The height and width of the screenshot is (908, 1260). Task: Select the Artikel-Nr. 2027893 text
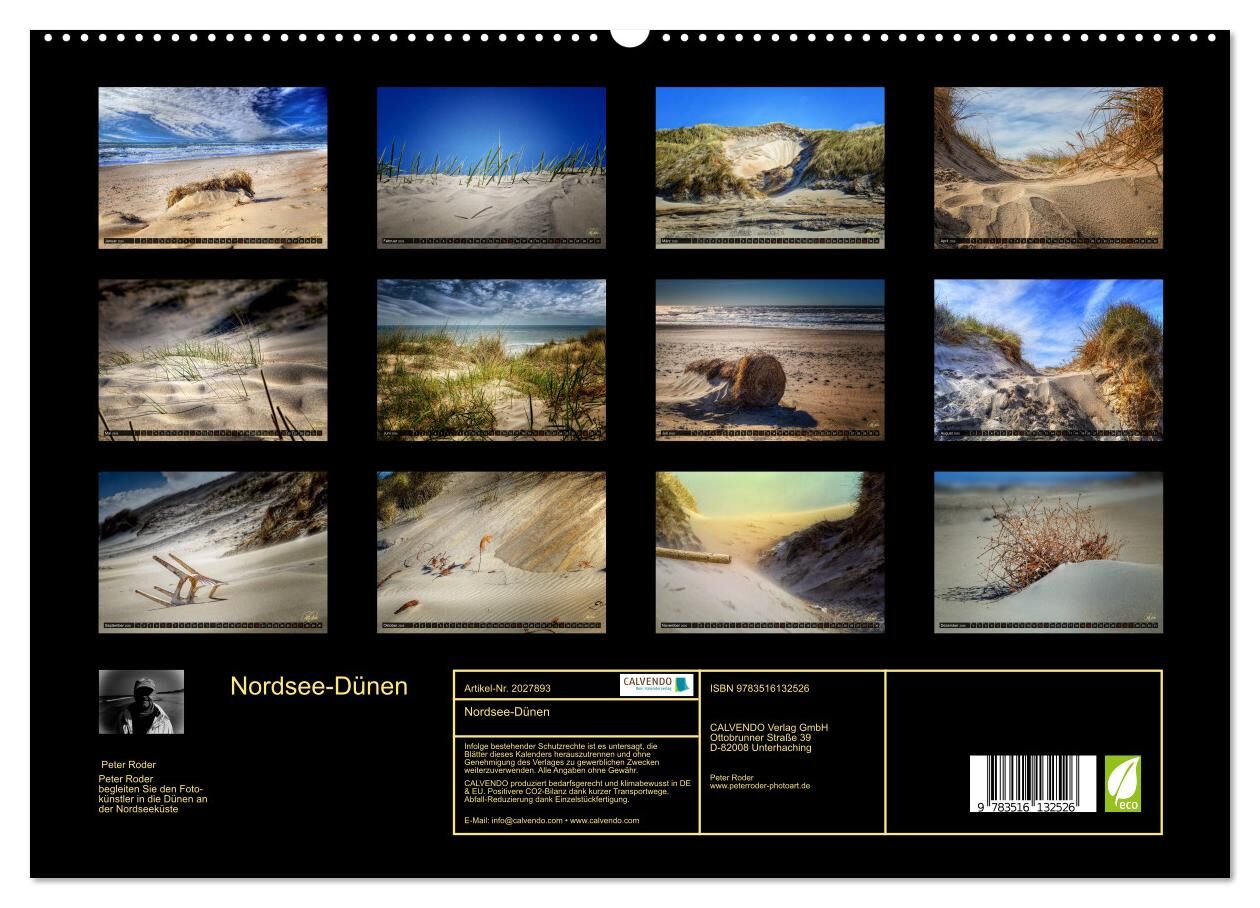(x=508, y=688)
